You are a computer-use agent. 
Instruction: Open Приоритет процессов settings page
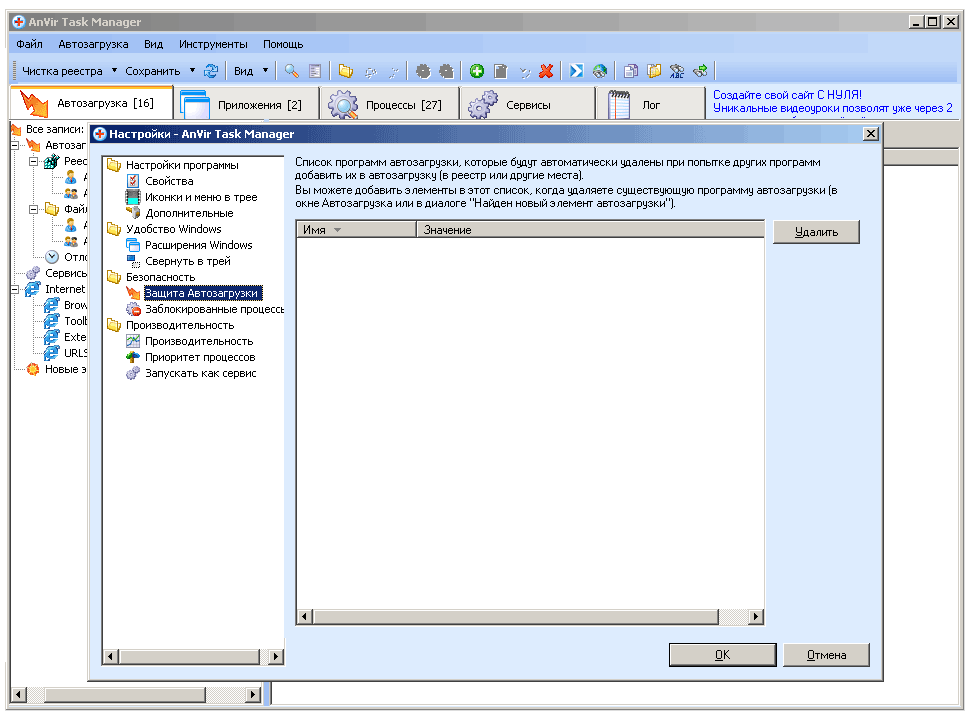[199, 357]
